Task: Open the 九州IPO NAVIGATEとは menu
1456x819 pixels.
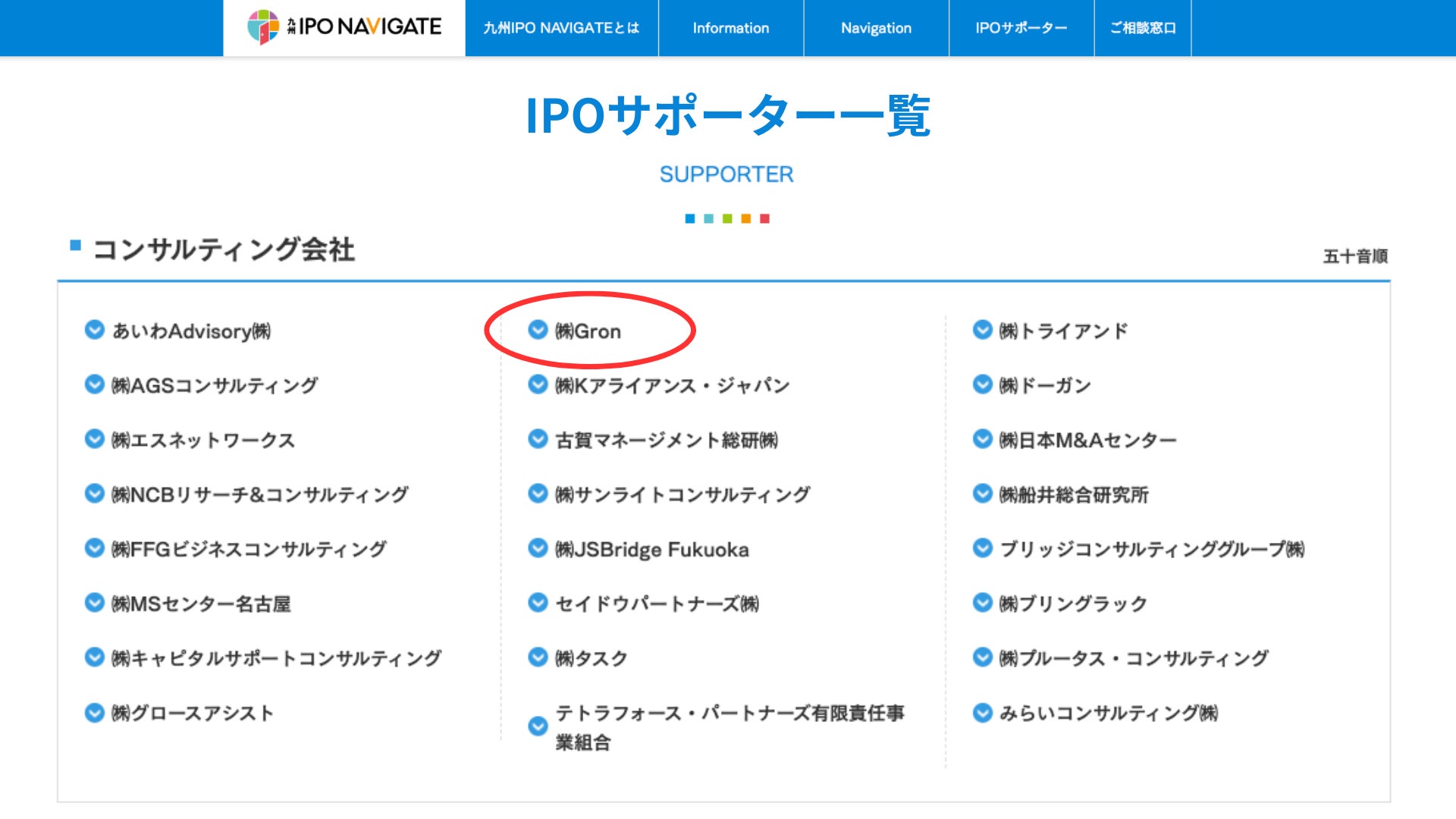Action: click(x=561, y=28)
